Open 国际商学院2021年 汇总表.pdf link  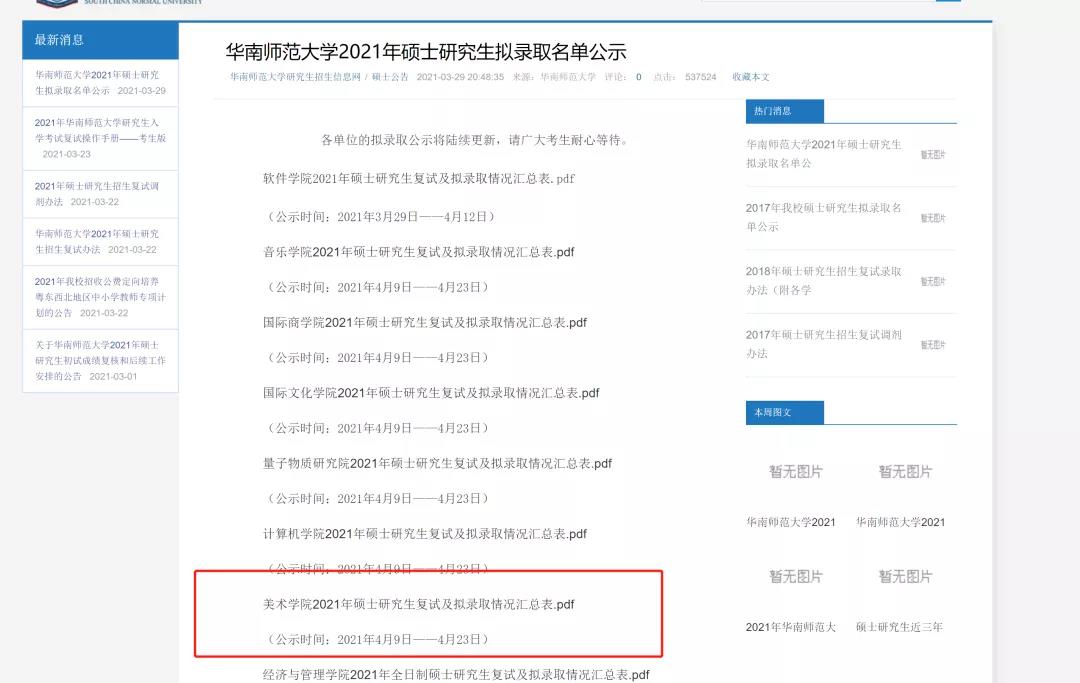coord(424,322)
